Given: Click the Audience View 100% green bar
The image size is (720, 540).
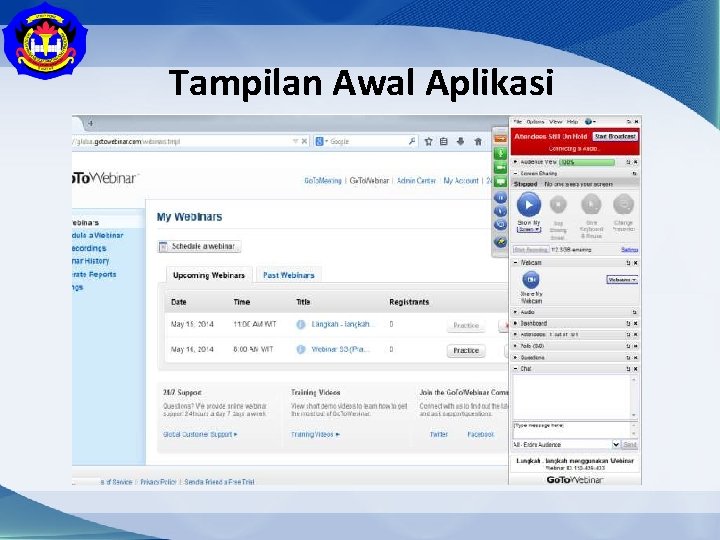Looking at the screenshot, I should pos(587,162).
